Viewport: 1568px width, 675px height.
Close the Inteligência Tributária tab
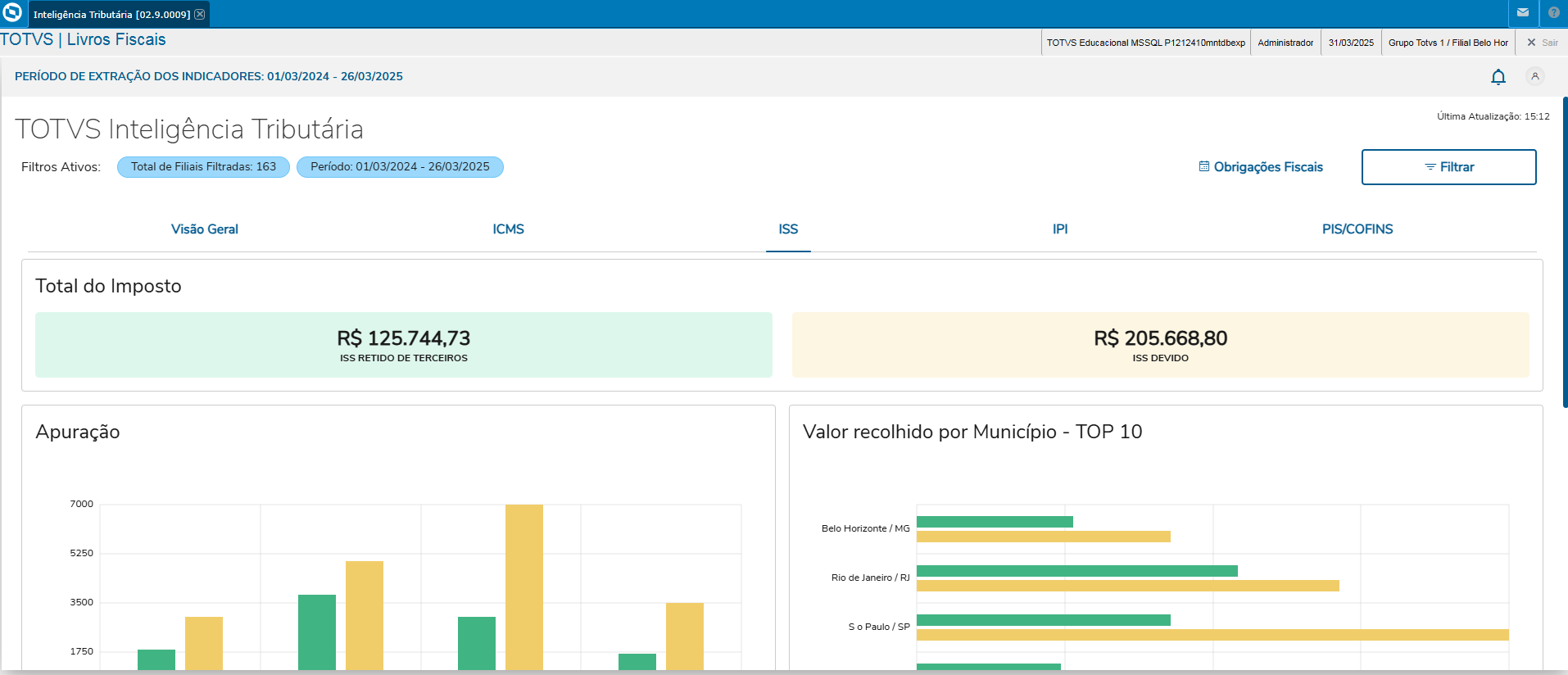point(200,15)
